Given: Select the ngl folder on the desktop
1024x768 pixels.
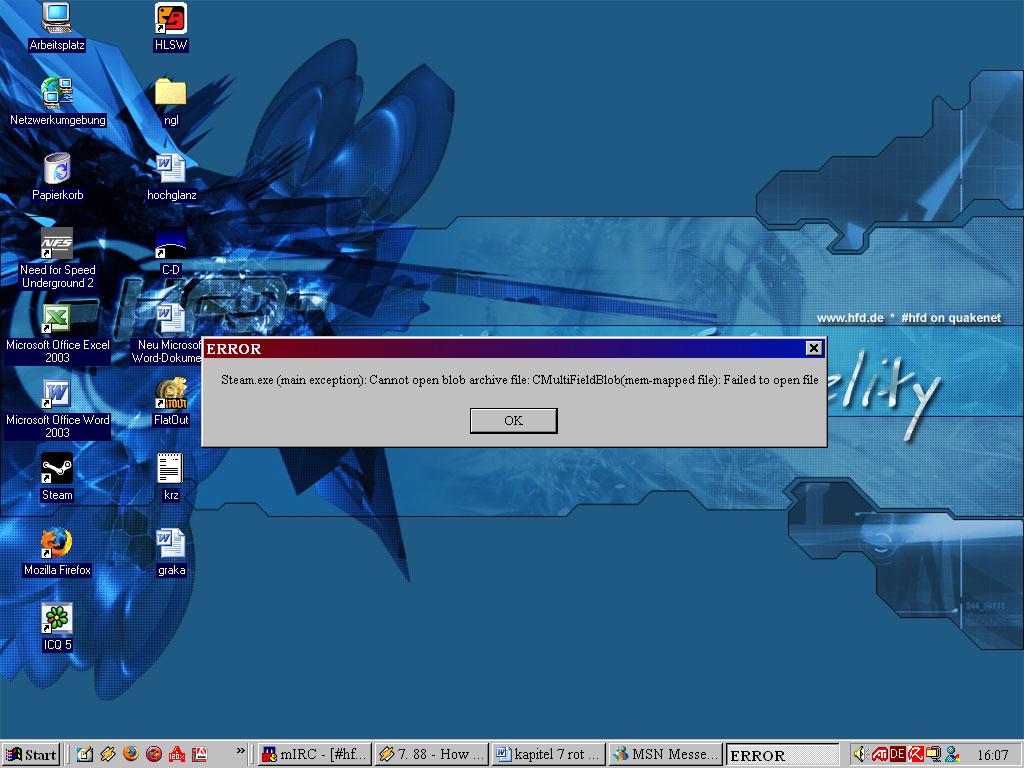Looking at the screenshot, I should pos(170,102).
